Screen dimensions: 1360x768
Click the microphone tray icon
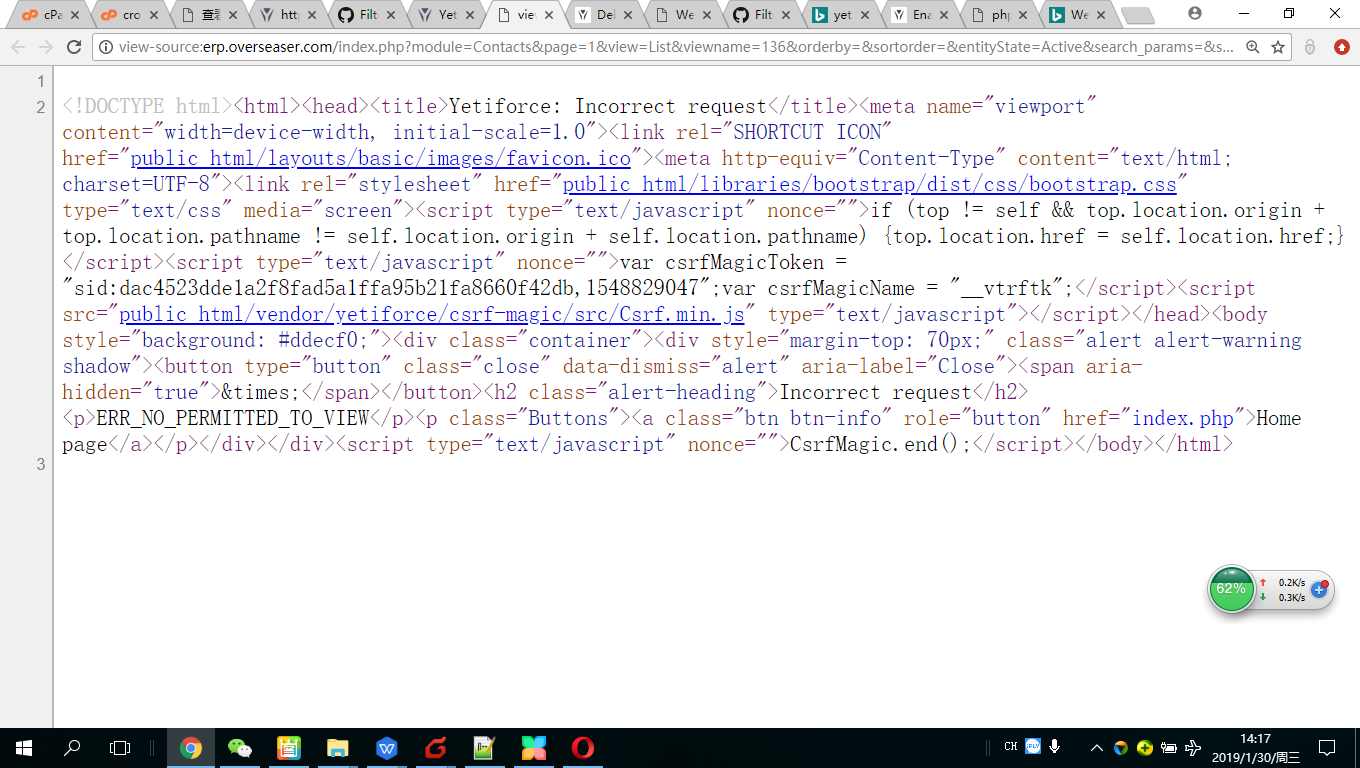1055,746
